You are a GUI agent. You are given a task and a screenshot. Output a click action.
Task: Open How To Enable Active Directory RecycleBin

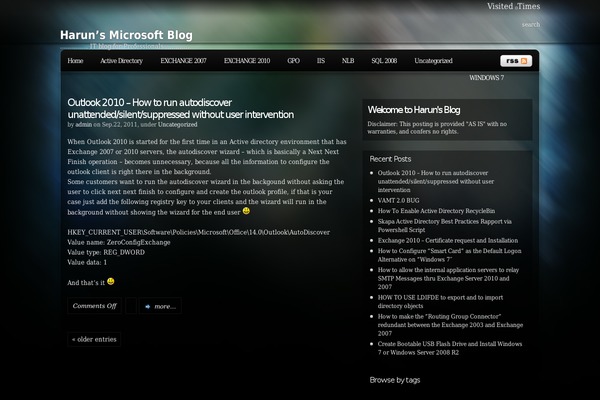pyautogui.click(x=436, y=211)
